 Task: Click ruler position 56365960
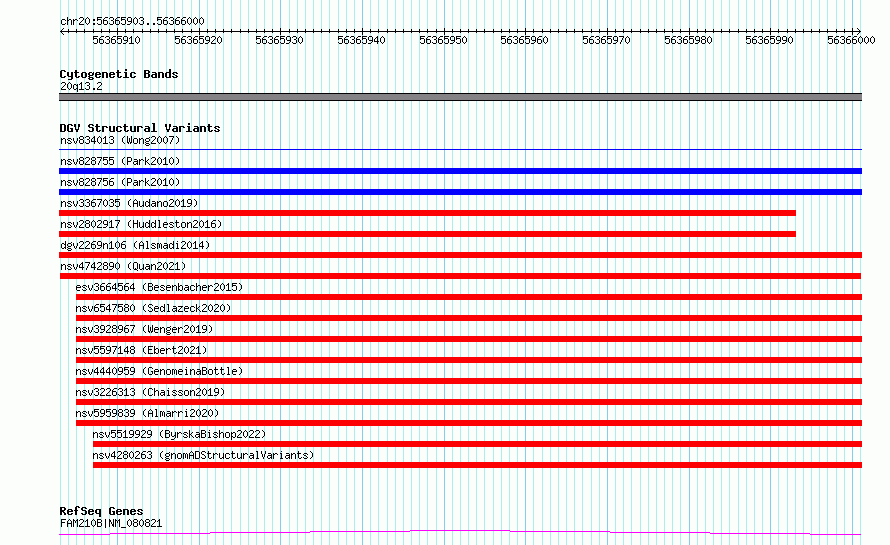[524, 40]
